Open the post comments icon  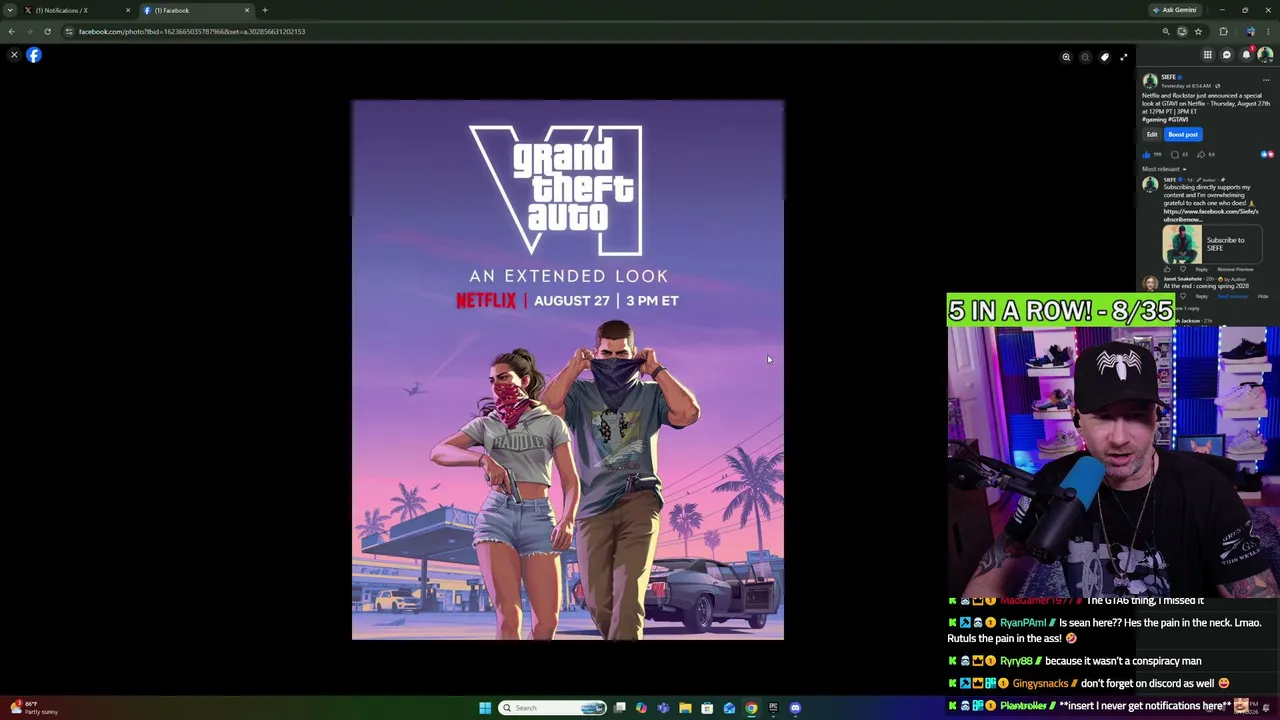(1175, 154)
